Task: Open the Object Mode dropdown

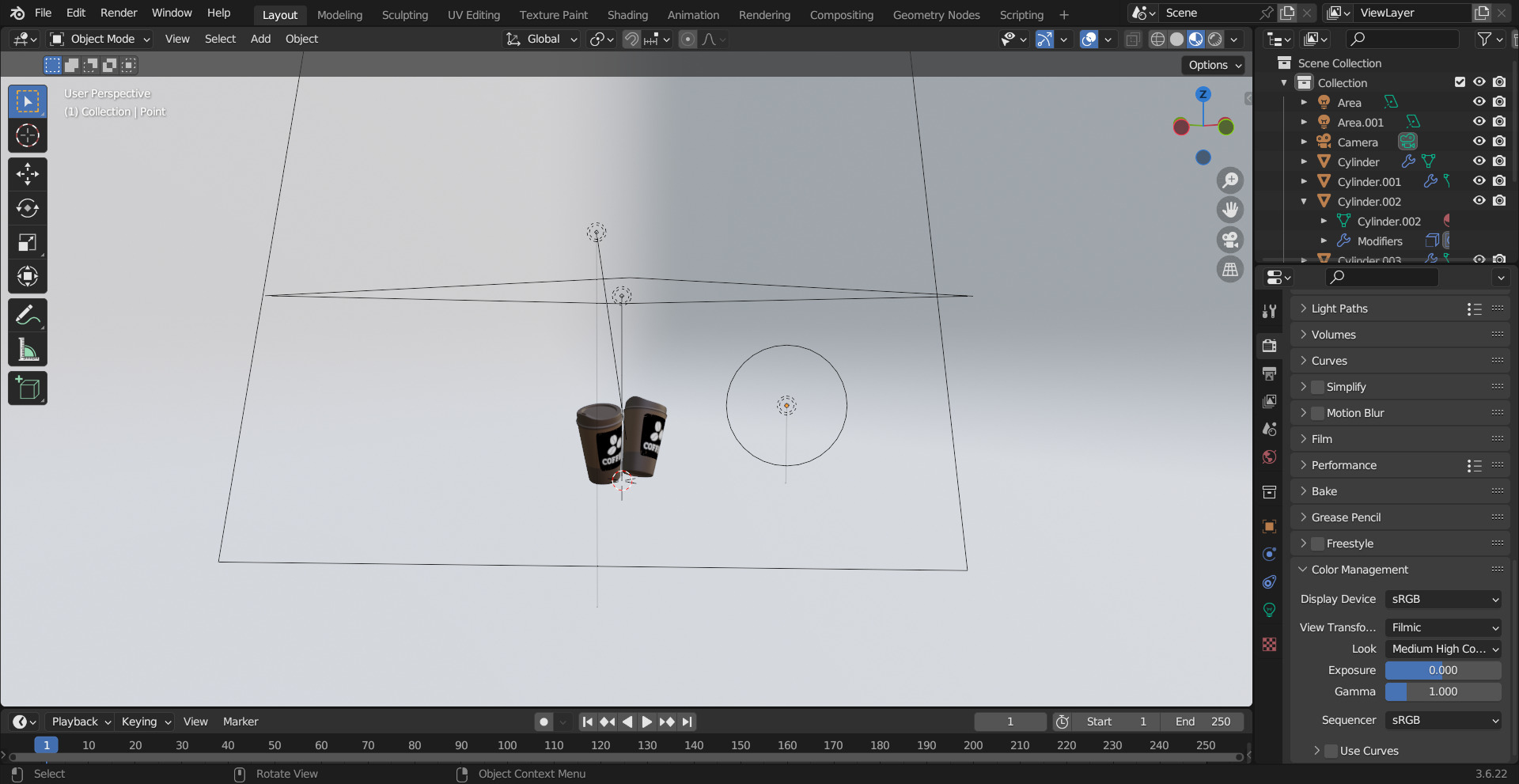Action: tap(100, 39)
